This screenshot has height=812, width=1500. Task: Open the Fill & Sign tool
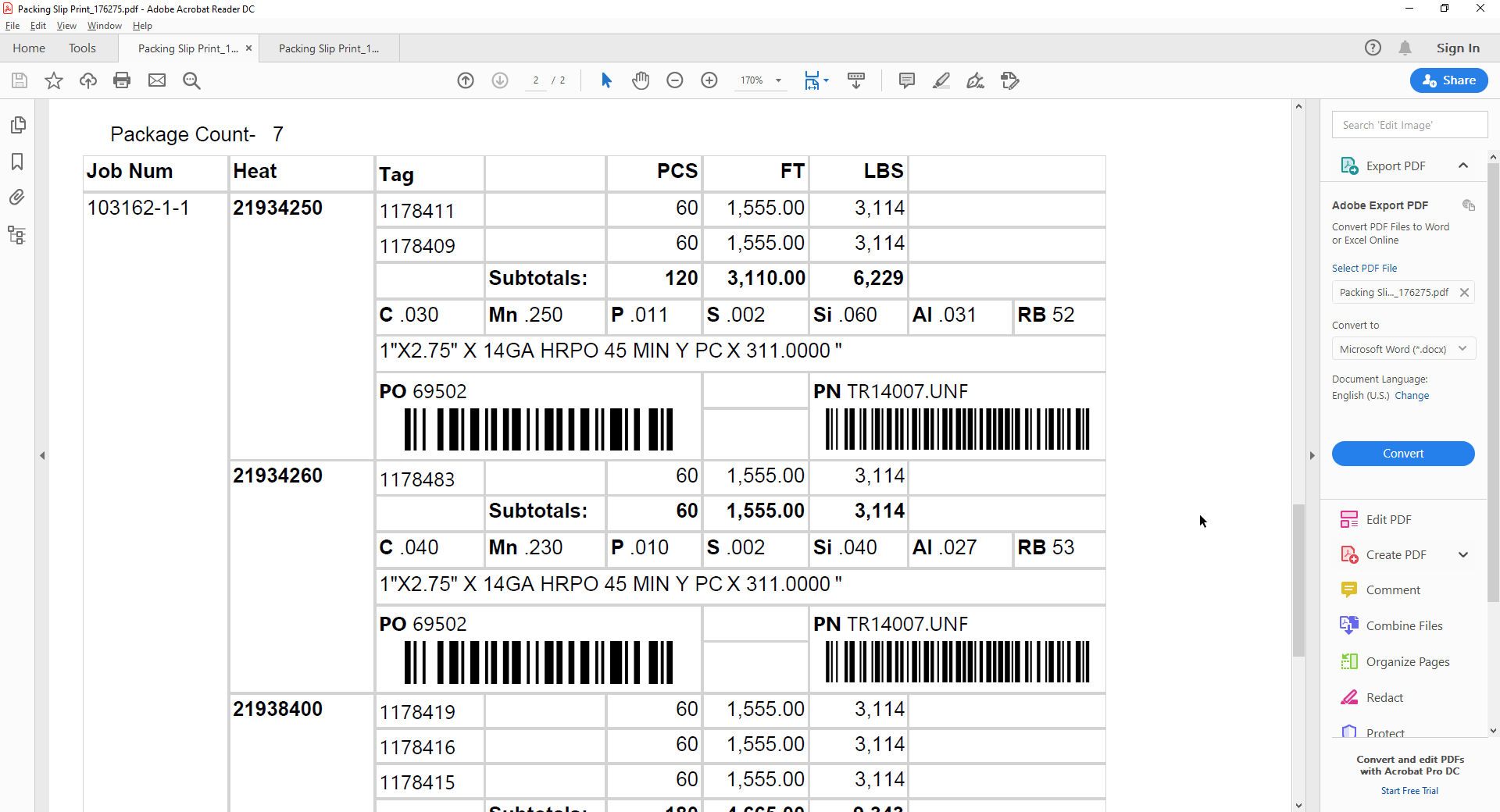click(975, 80)
